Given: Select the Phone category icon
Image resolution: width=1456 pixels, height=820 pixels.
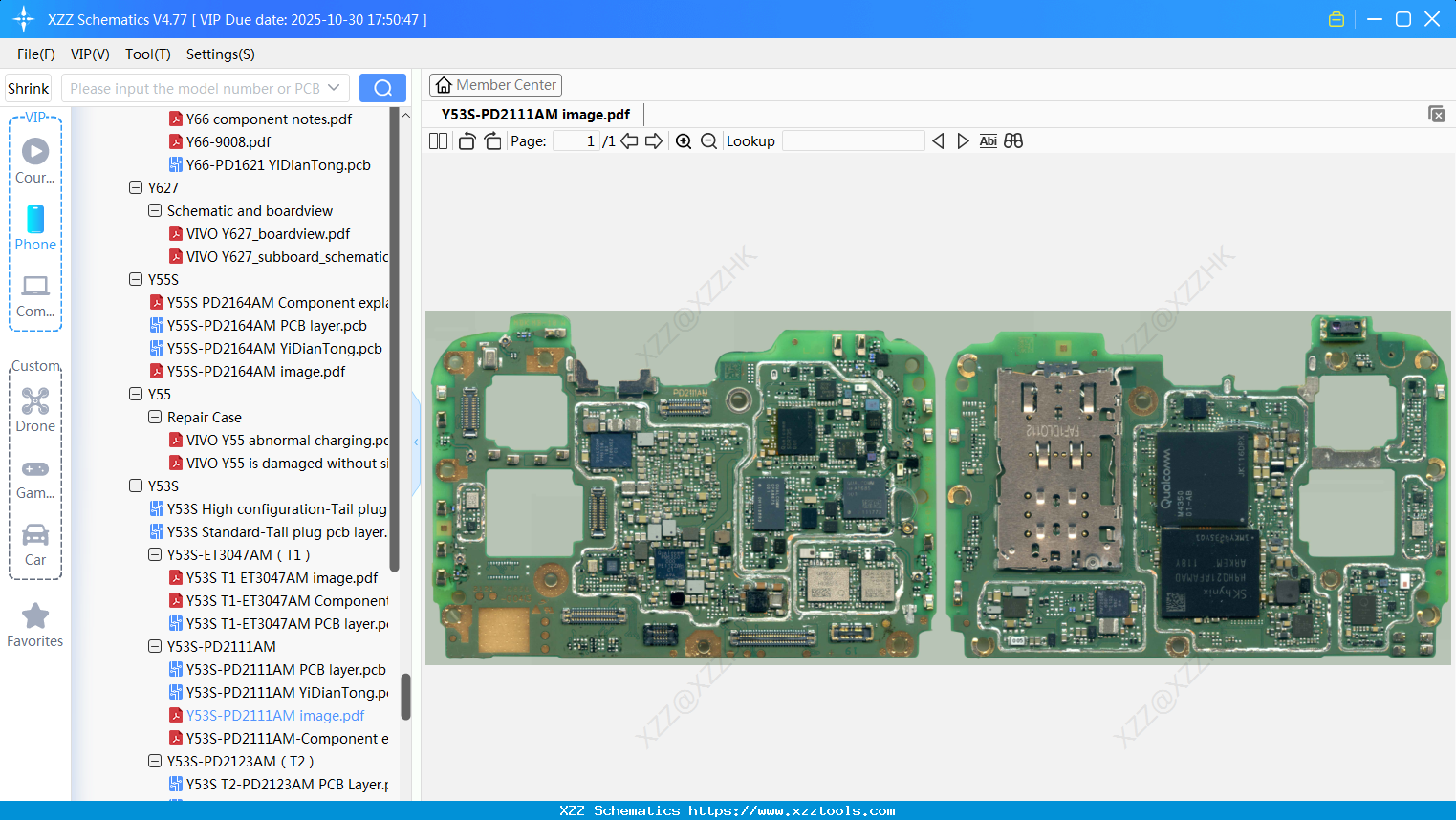Looking at the screenshot, I should 35,227.
